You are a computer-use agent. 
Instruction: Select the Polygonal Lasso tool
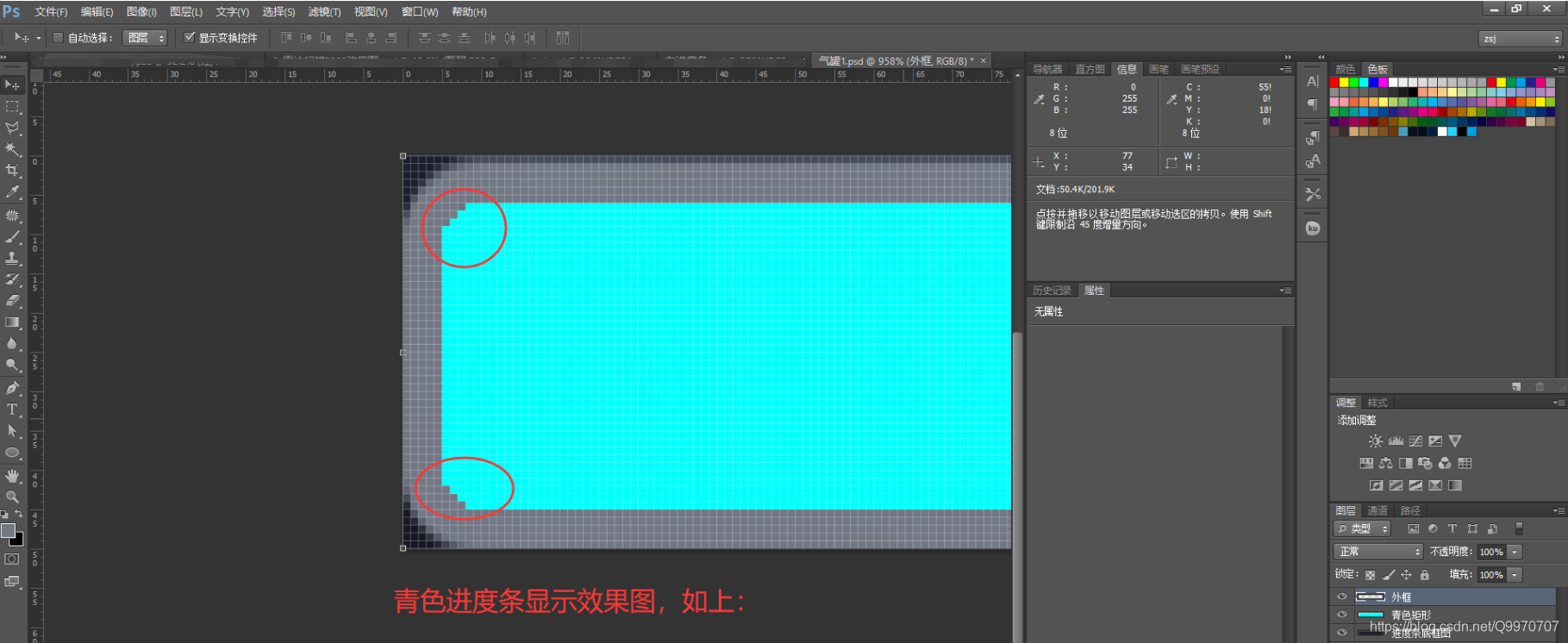click(12, 128)
